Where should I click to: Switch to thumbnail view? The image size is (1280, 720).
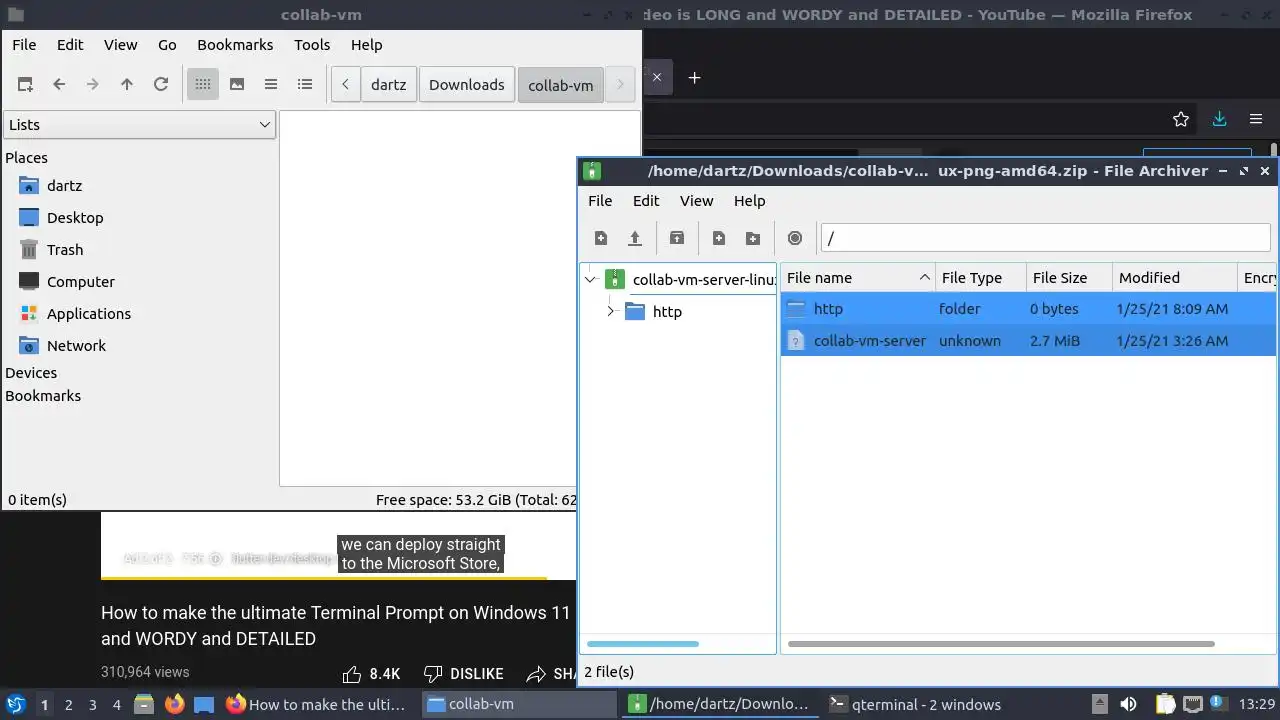pyautogui.click(x=237, y=85)
